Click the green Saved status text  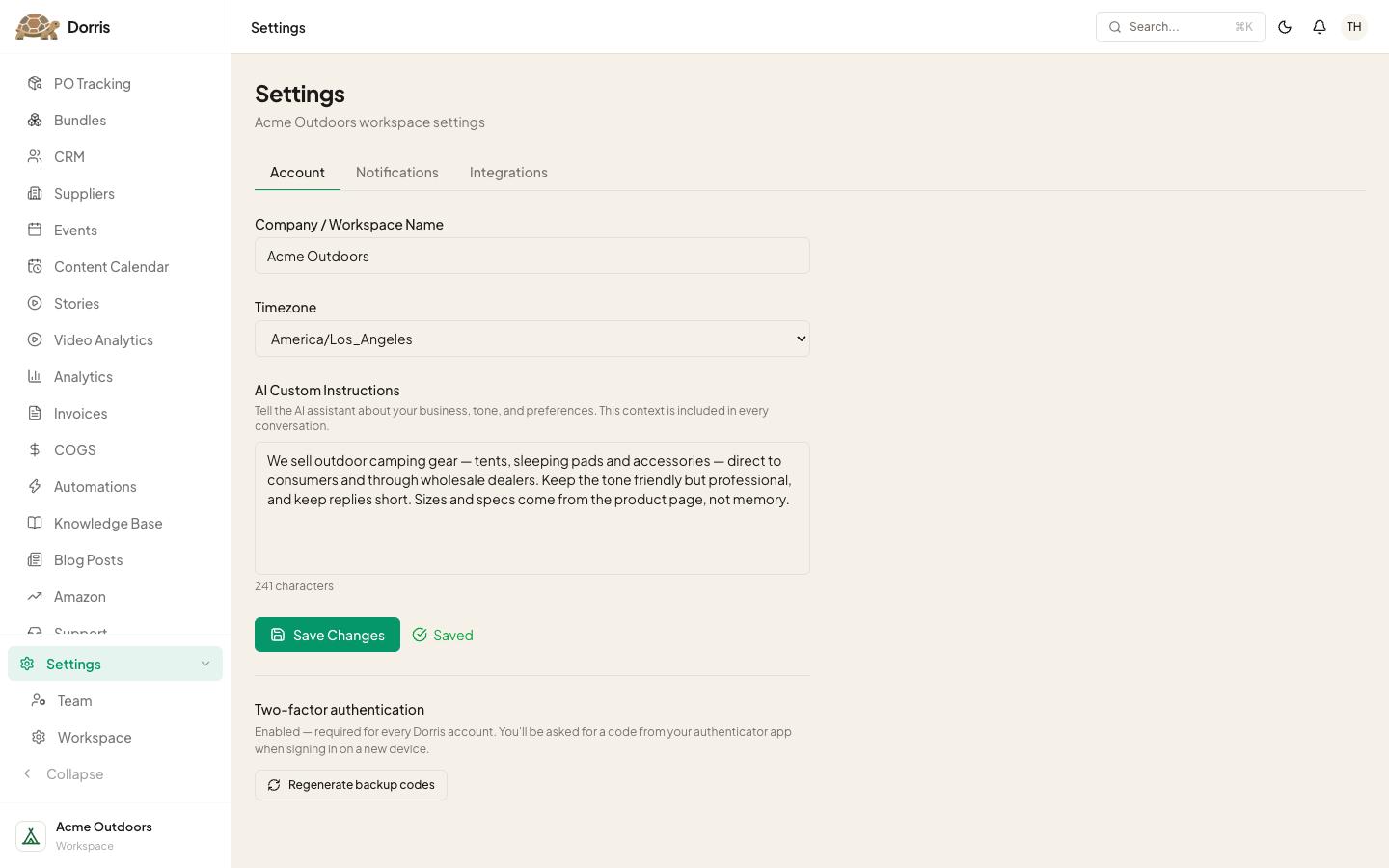[453, 635]
